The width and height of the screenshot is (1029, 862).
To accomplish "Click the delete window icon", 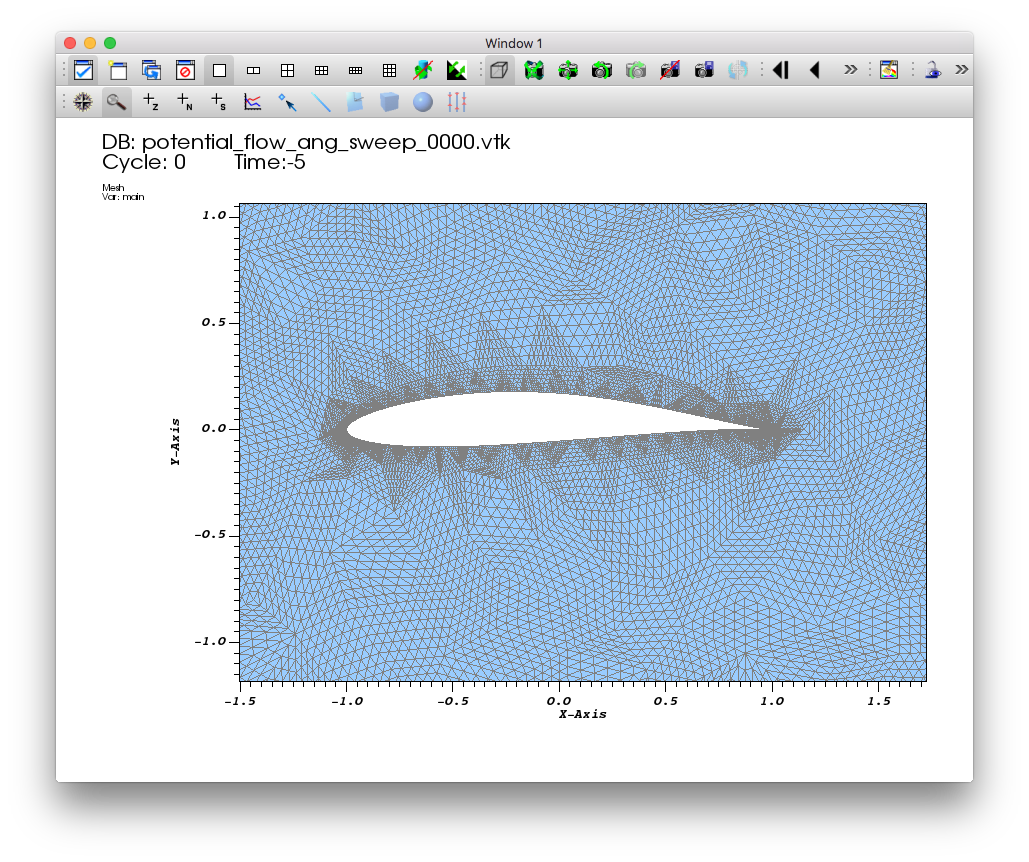I will tap(186, 70).
